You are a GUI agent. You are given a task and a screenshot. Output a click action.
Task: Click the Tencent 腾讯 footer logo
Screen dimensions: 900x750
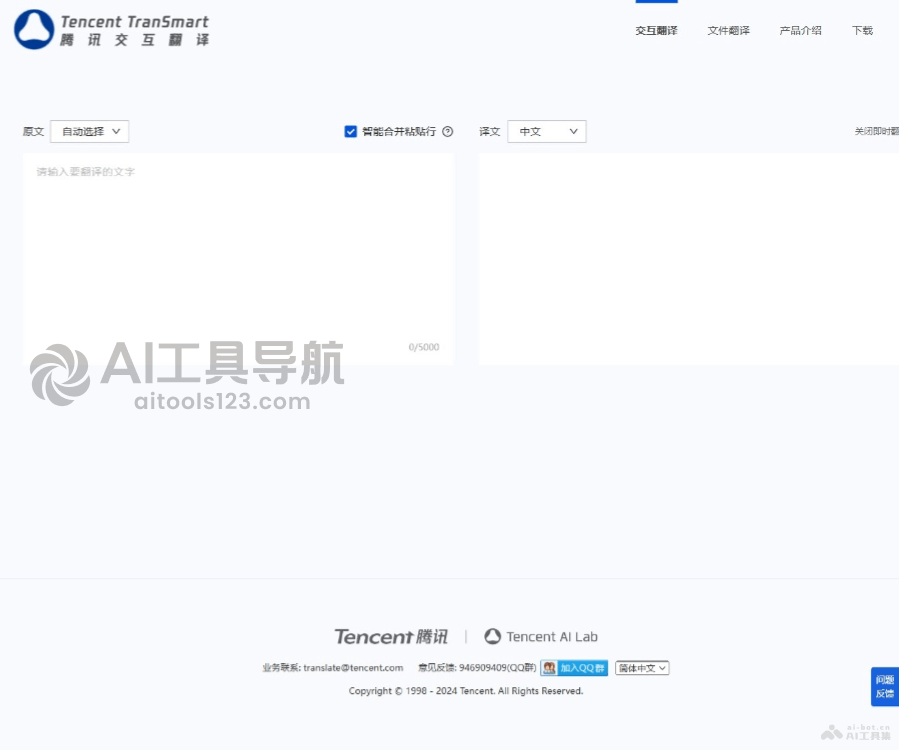point(391,636)
